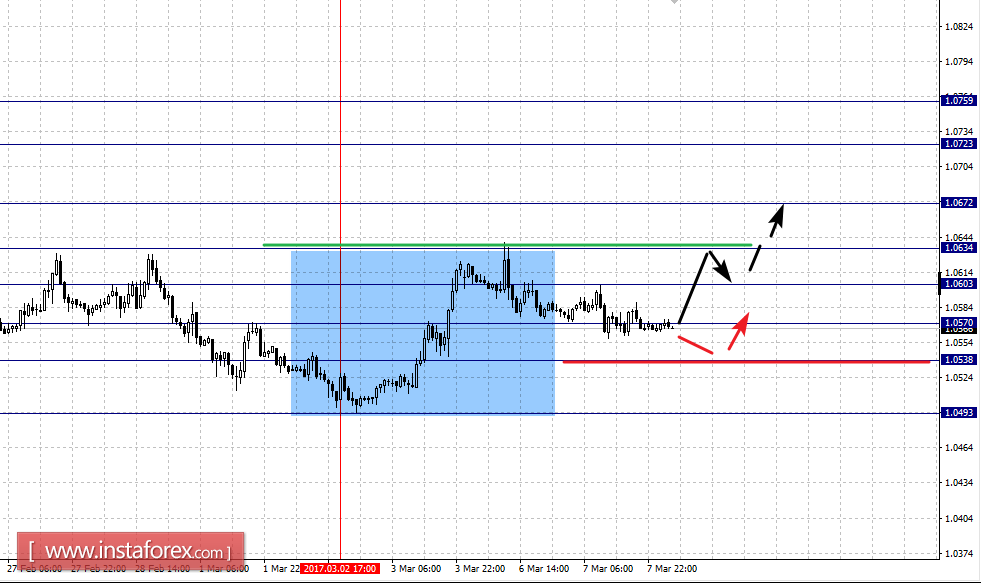Click the 1.0538 price level label
The height and width of the screenshot is (583, 981).
coord(958,360)
